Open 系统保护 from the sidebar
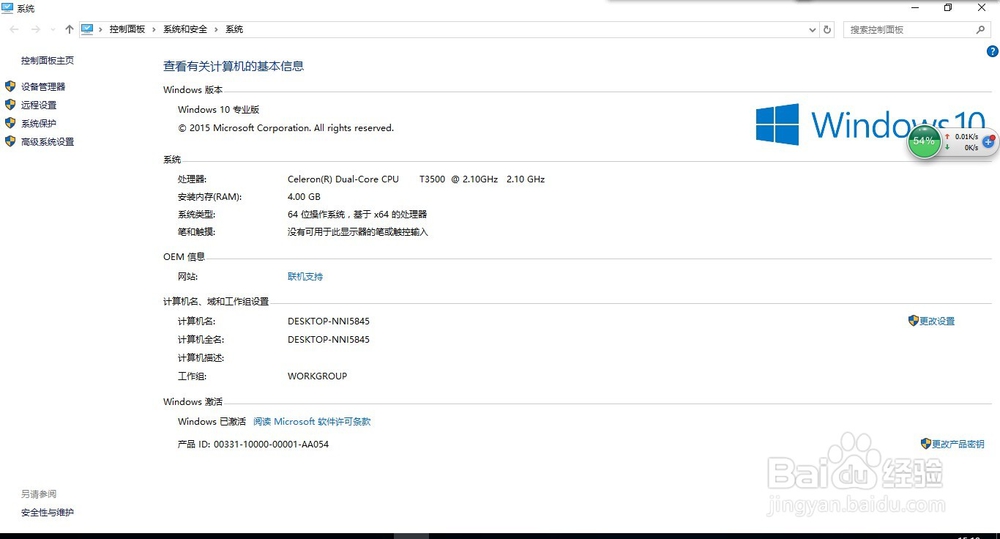1000x539 pixels. (x=38, y=123)
